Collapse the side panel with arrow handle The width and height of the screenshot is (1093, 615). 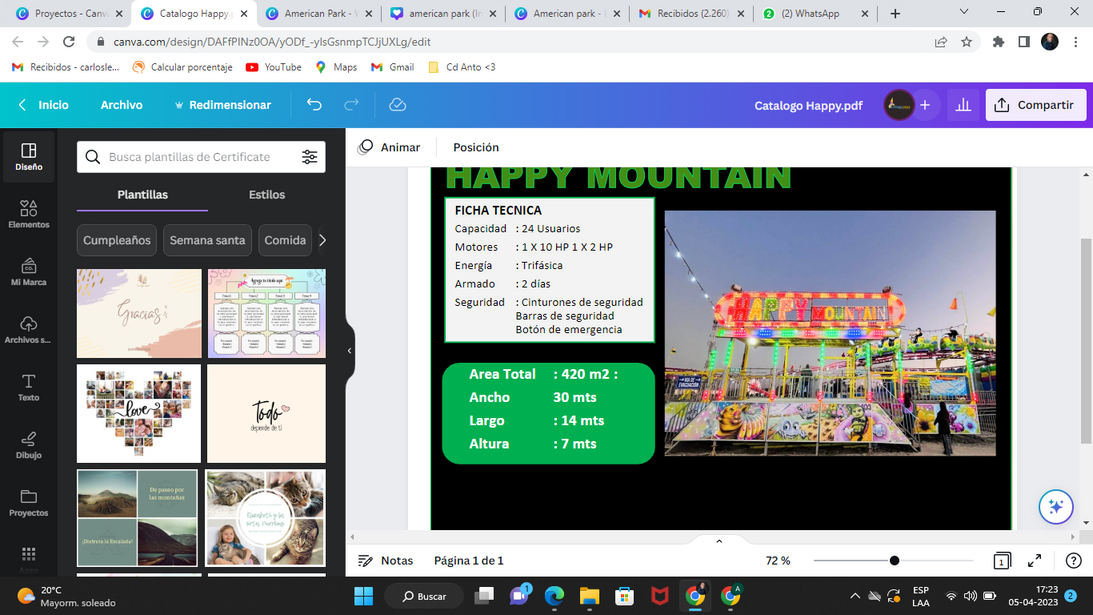[349, 351]
